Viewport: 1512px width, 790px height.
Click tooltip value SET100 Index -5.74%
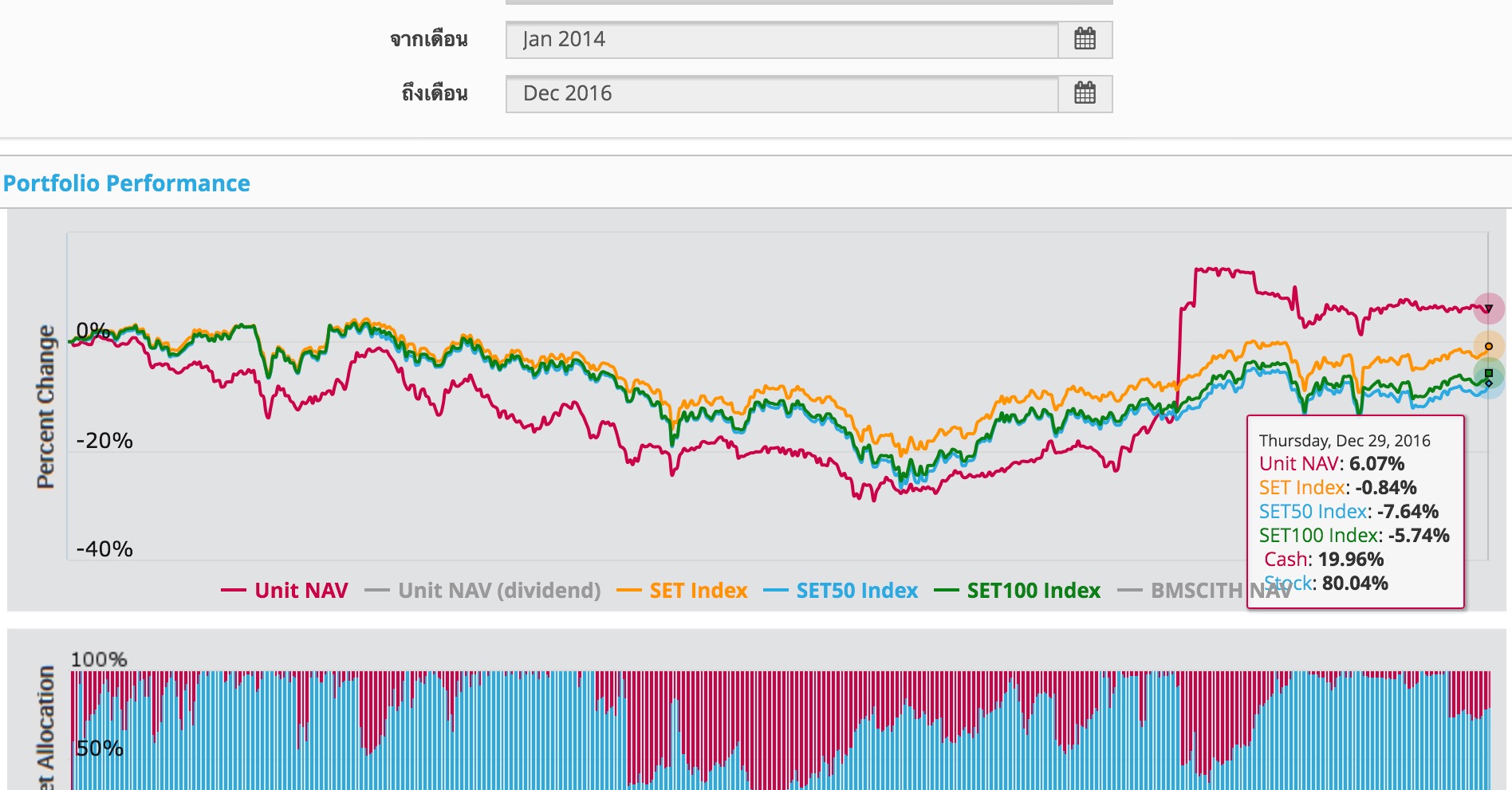pyautogui.click(x=1354, y=536)
